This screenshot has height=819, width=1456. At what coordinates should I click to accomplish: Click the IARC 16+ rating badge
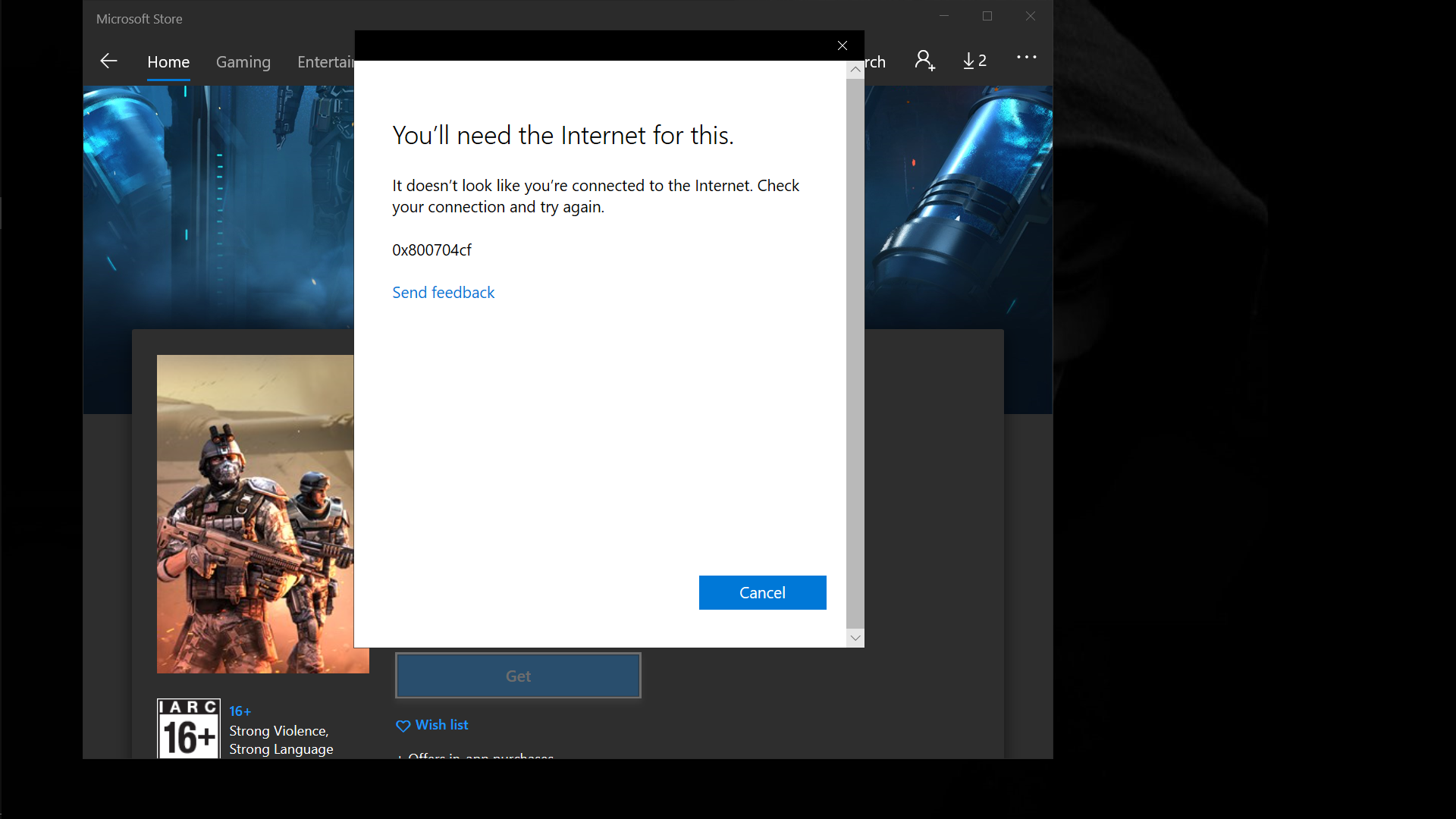(187, 728)
